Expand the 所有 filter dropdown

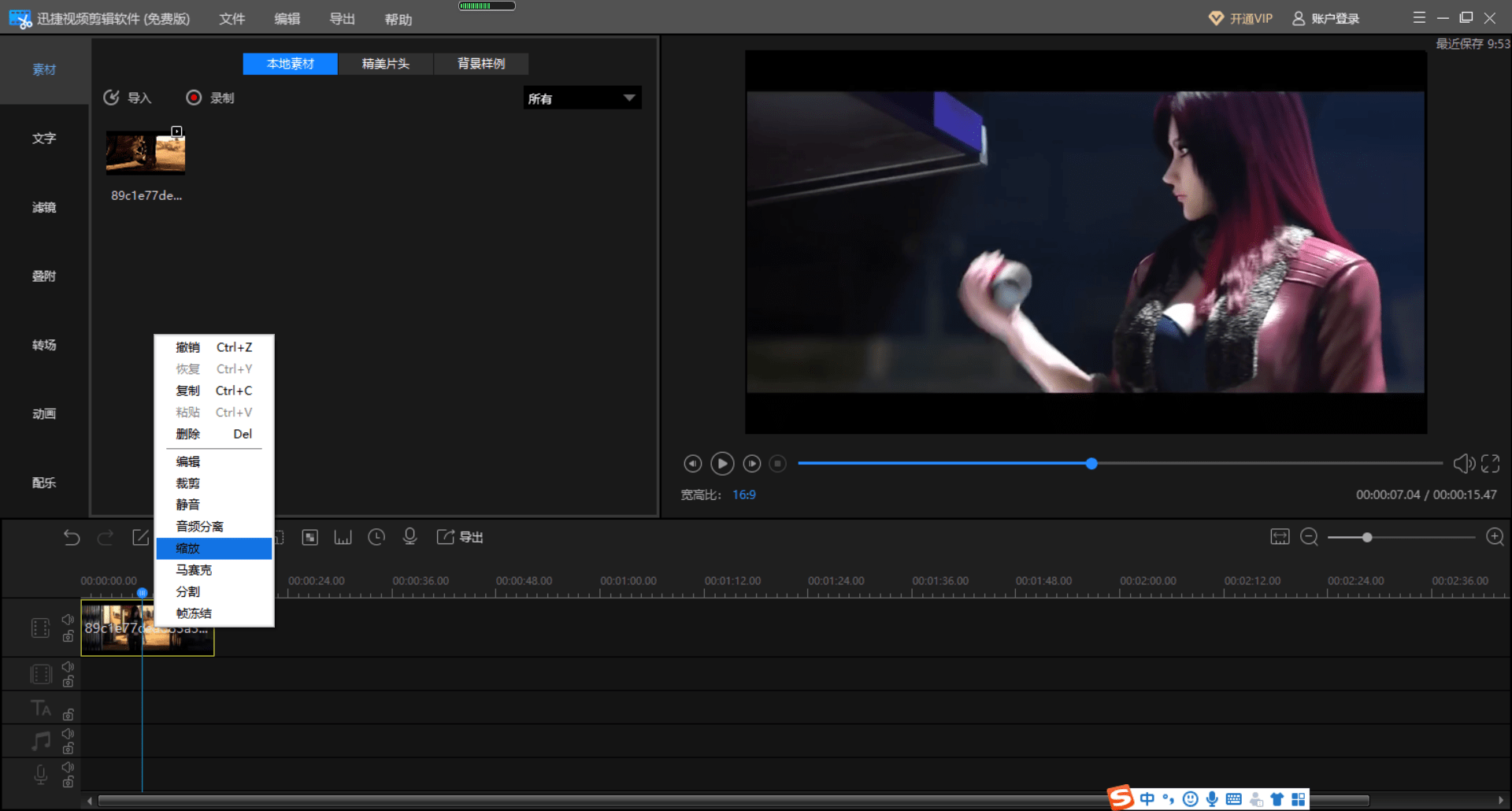tap(583, 98)
